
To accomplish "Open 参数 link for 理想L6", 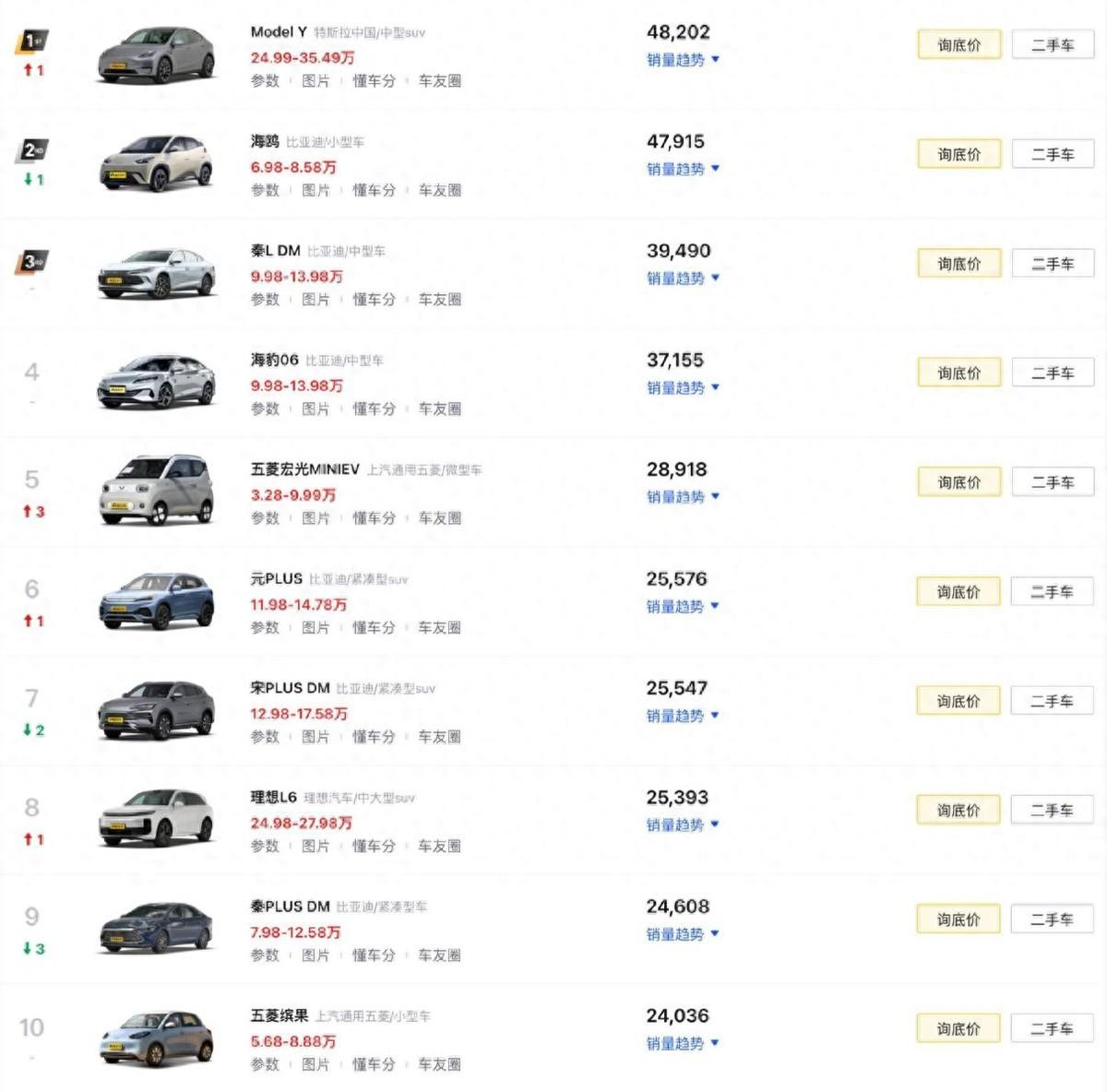I will click(265, 846).
